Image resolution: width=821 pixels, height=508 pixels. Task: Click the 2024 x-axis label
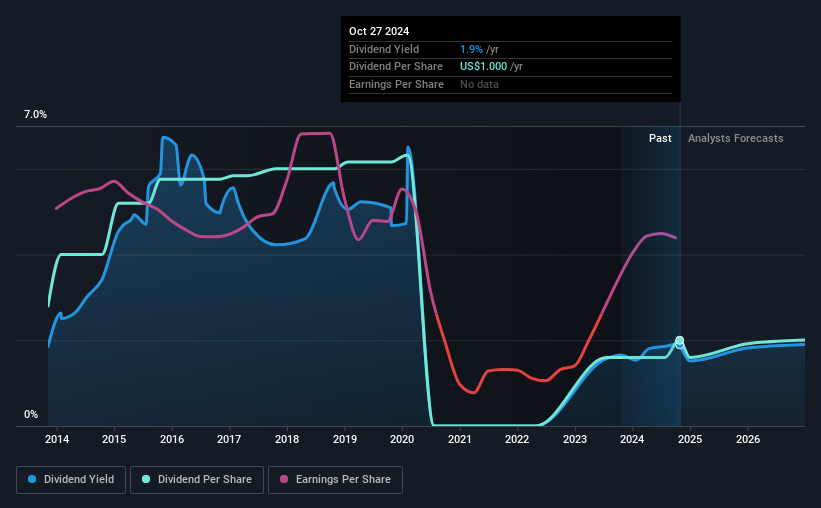(632, 439)
